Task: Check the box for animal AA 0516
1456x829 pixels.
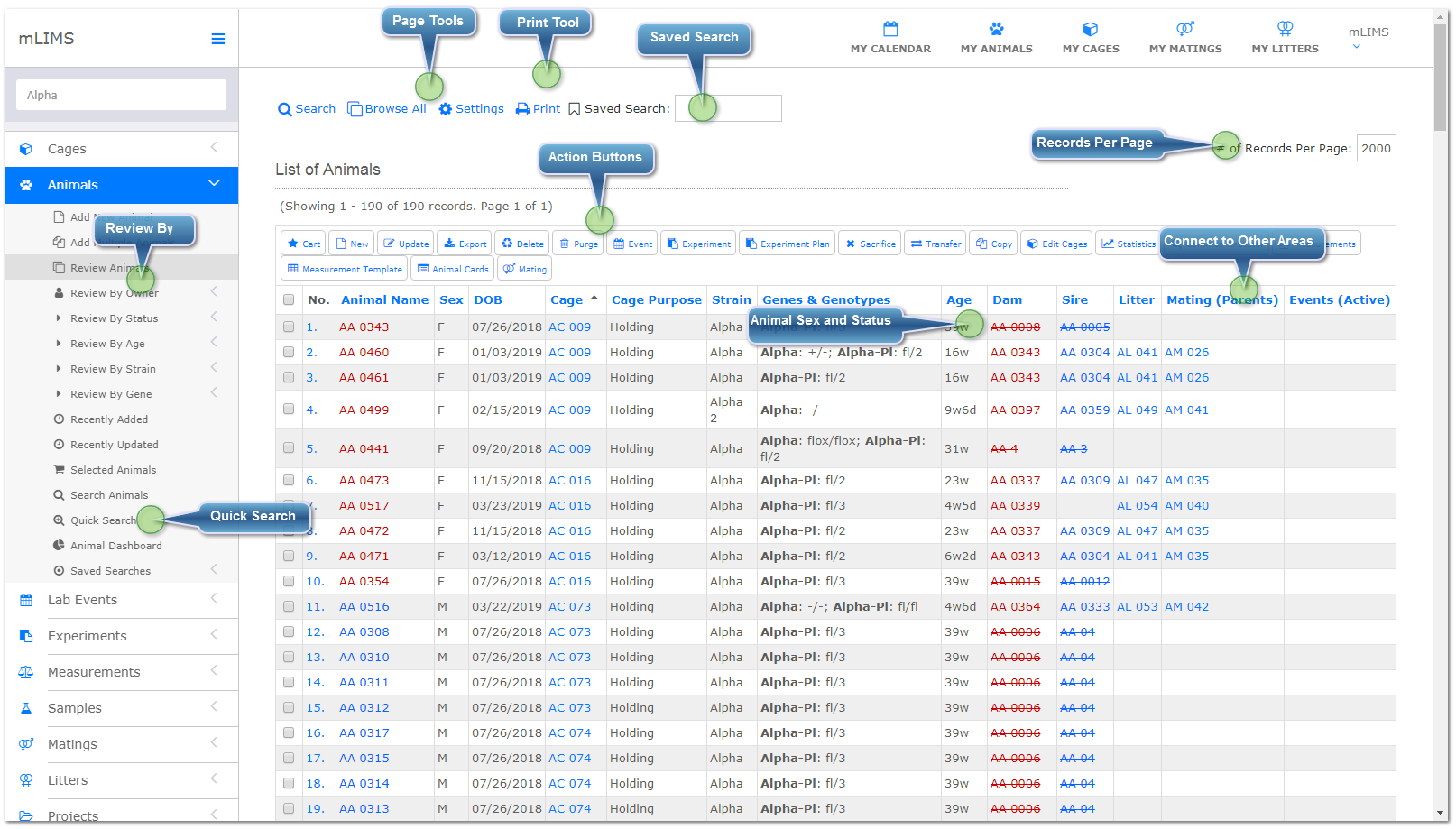Action: [289, 606]
